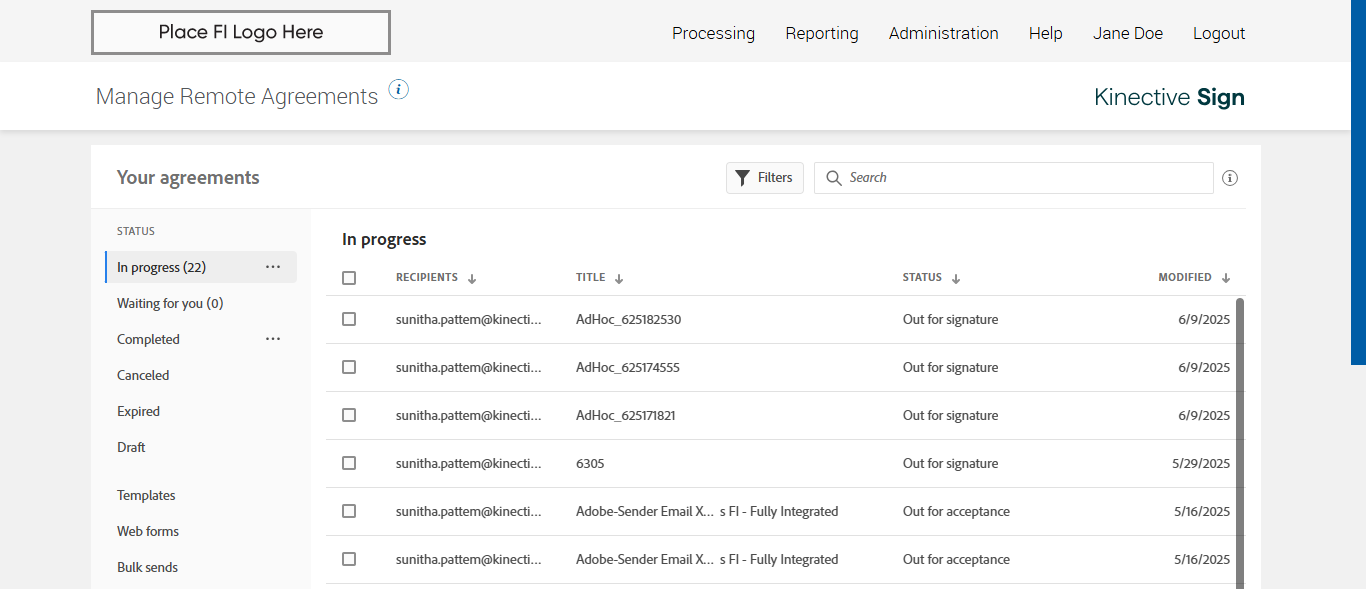
Task: Sort agreements by Title arrow
Action: pyautogui.click(x=619, y=279)
